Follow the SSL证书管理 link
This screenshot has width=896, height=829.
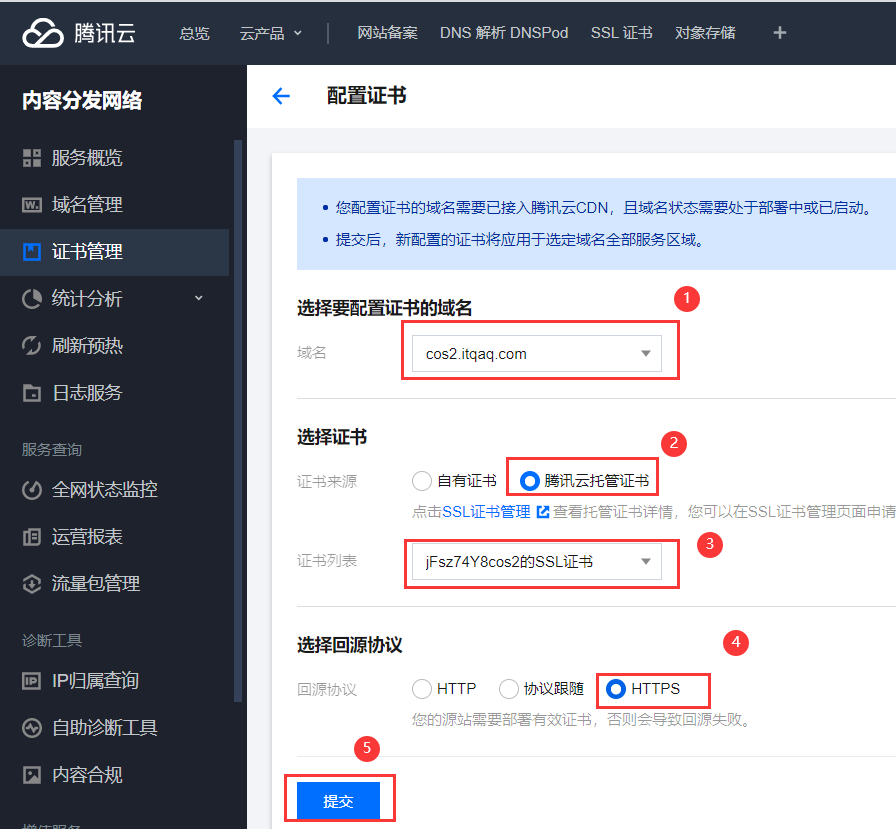(x=486, y=512)
